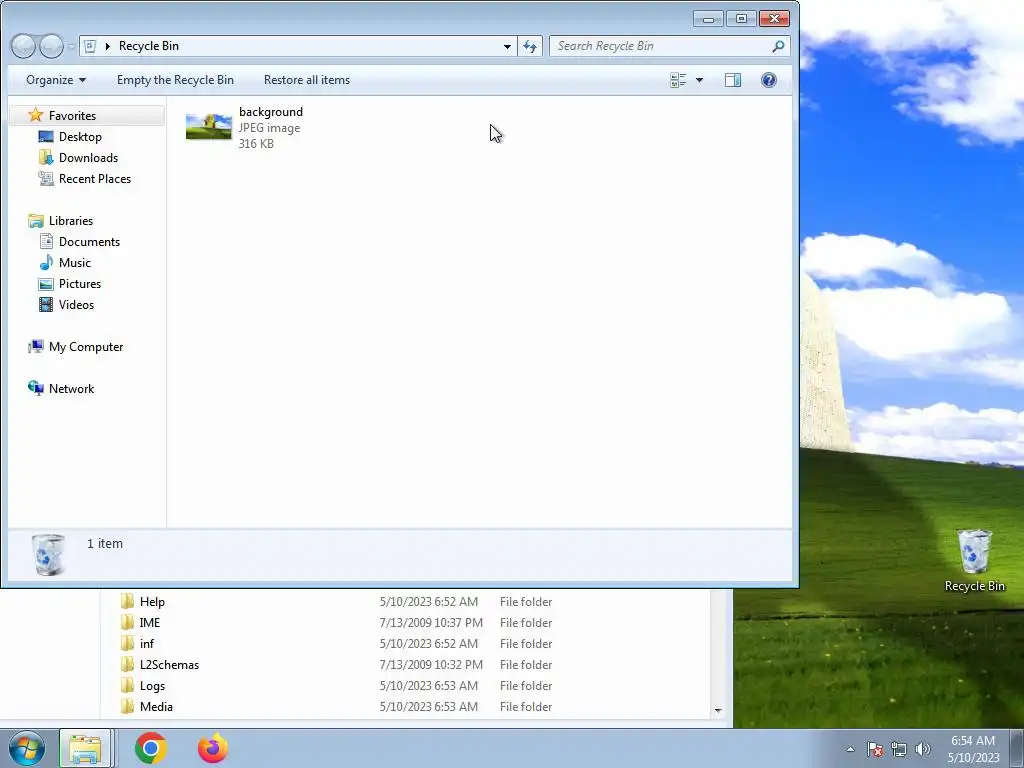Viewport: 1024px width, 768px height.
Task: Minimize the Recycle Bin window
Action: (708, 18)
